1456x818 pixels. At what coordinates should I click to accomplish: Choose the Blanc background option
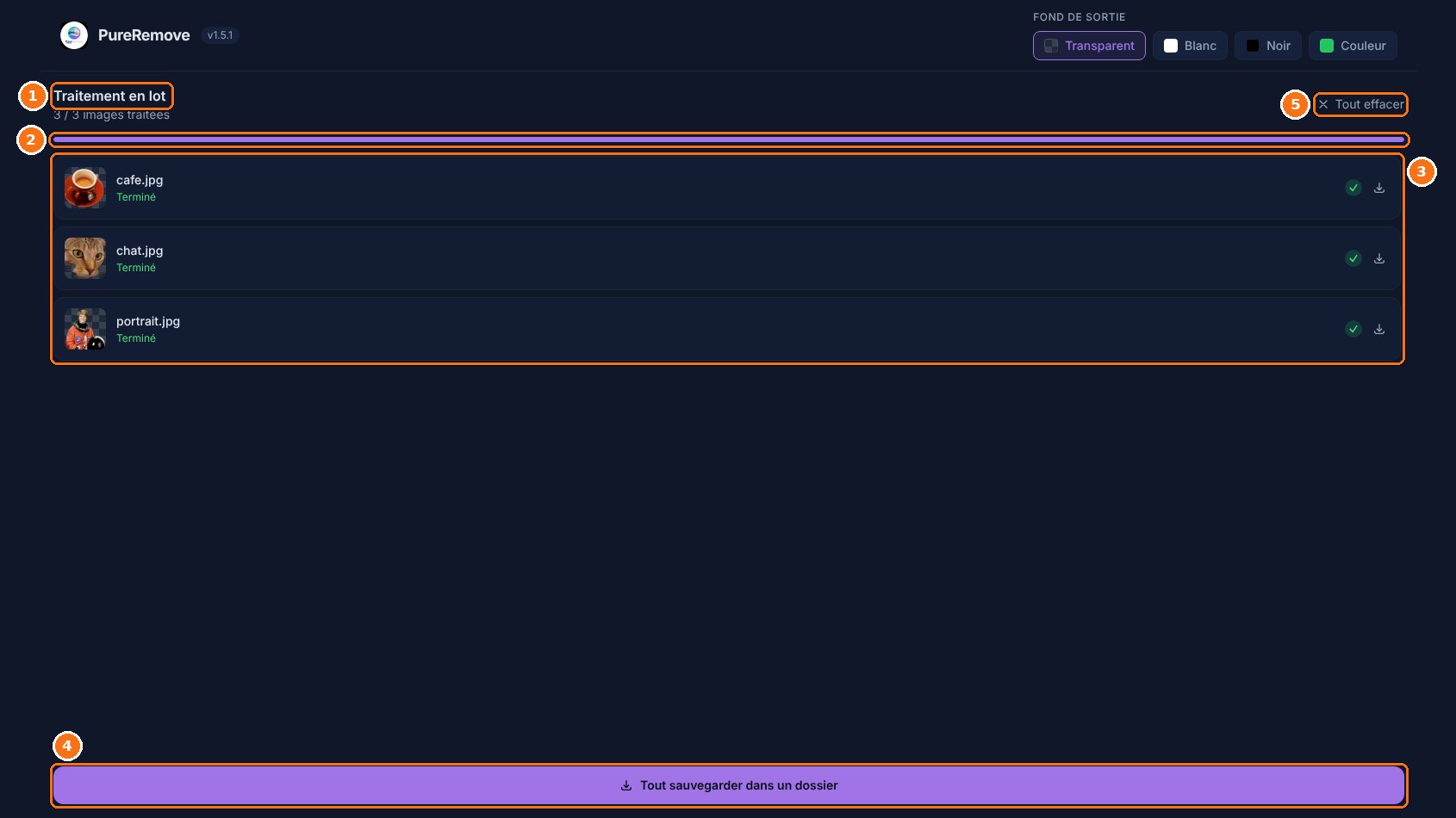1190,46
